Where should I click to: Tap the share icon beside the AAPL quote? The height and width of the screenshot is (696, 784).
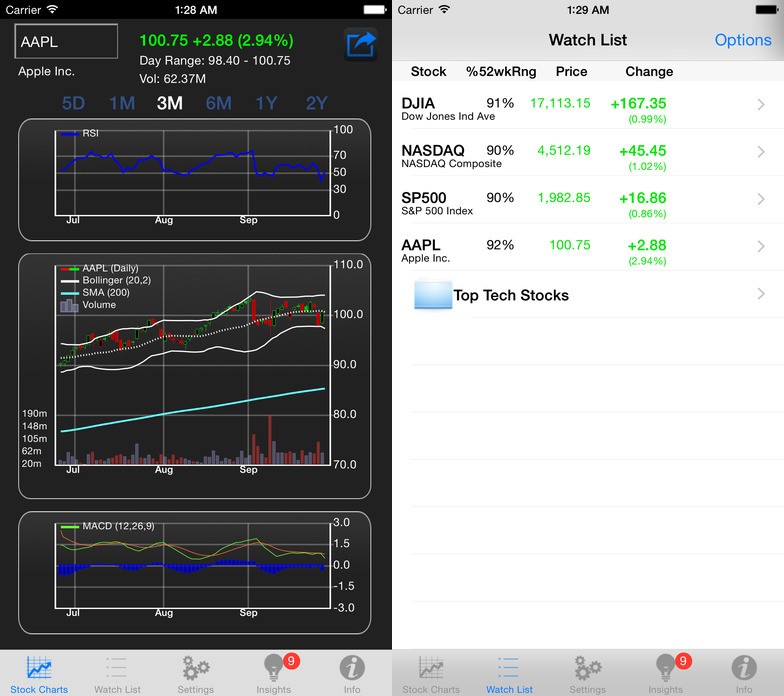(360, 45)
